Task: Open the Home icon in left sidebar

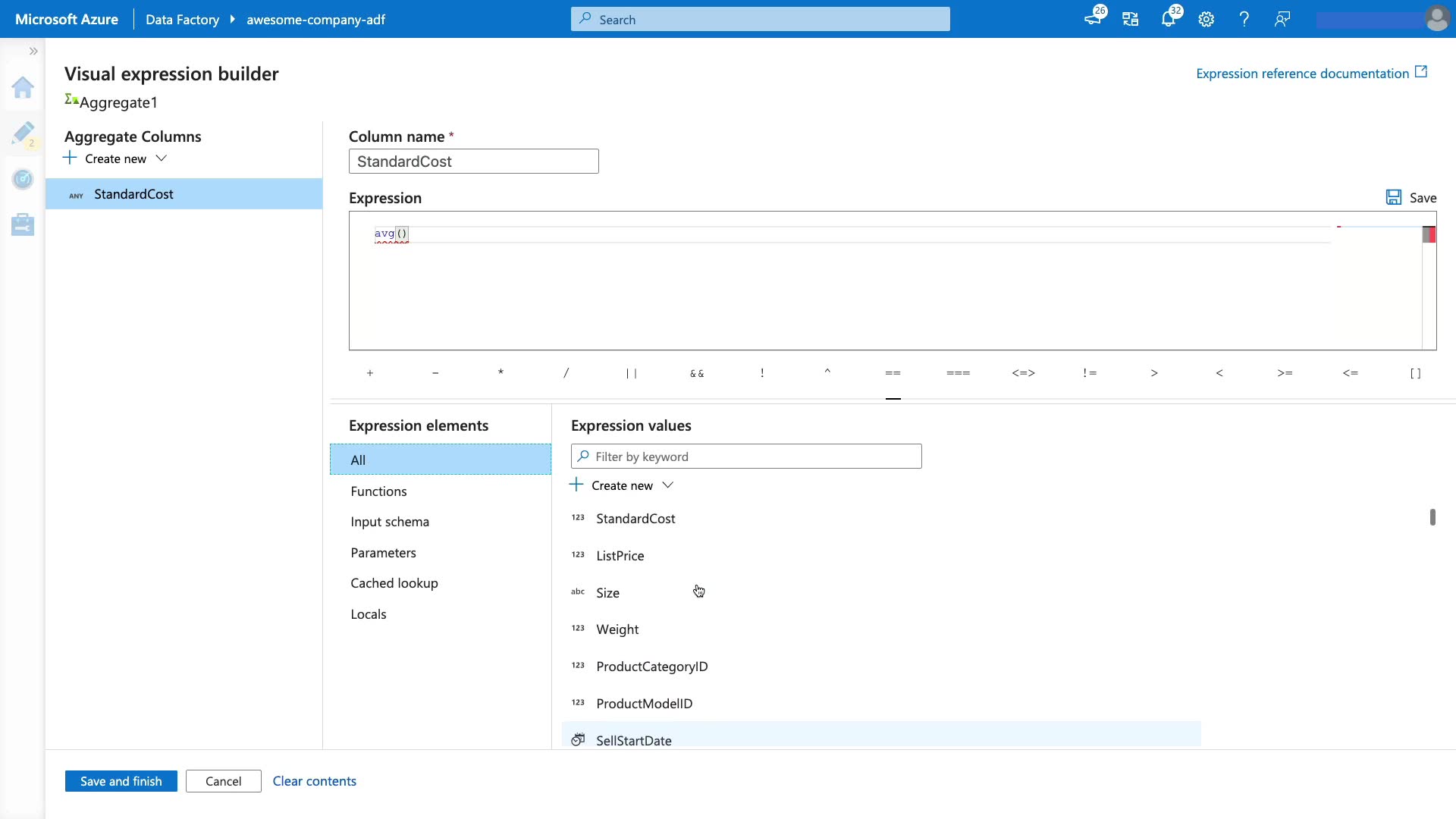Action: (x=23, y=88)
